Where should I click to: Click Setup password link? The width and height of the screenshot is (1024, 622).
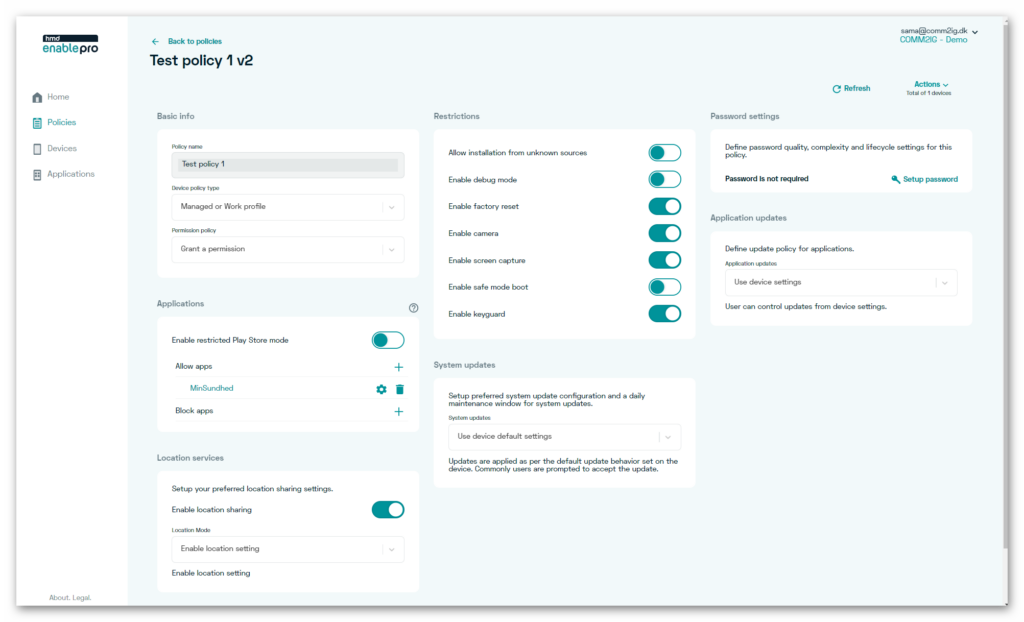click(x=924, y=180)
